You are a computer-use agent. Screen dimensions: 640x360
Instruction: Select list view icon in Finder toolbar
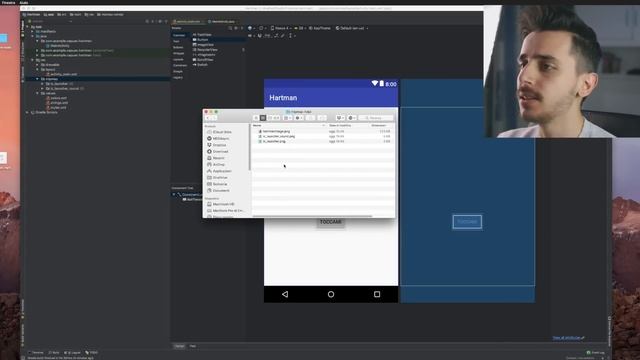pyautogui.click(x=263, y=118)
